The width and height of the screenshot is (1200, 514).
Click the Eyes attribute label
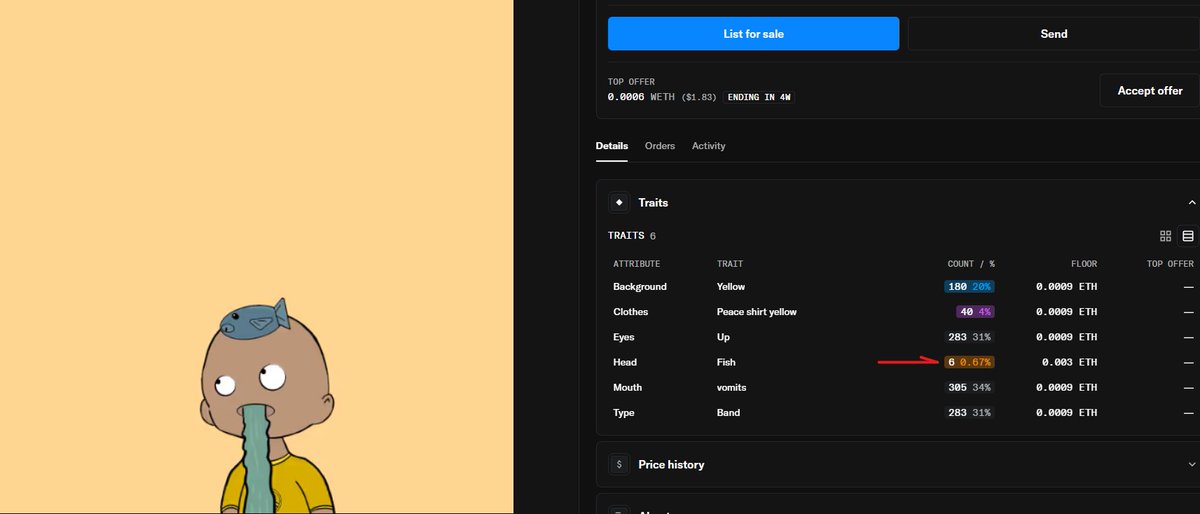624,337
